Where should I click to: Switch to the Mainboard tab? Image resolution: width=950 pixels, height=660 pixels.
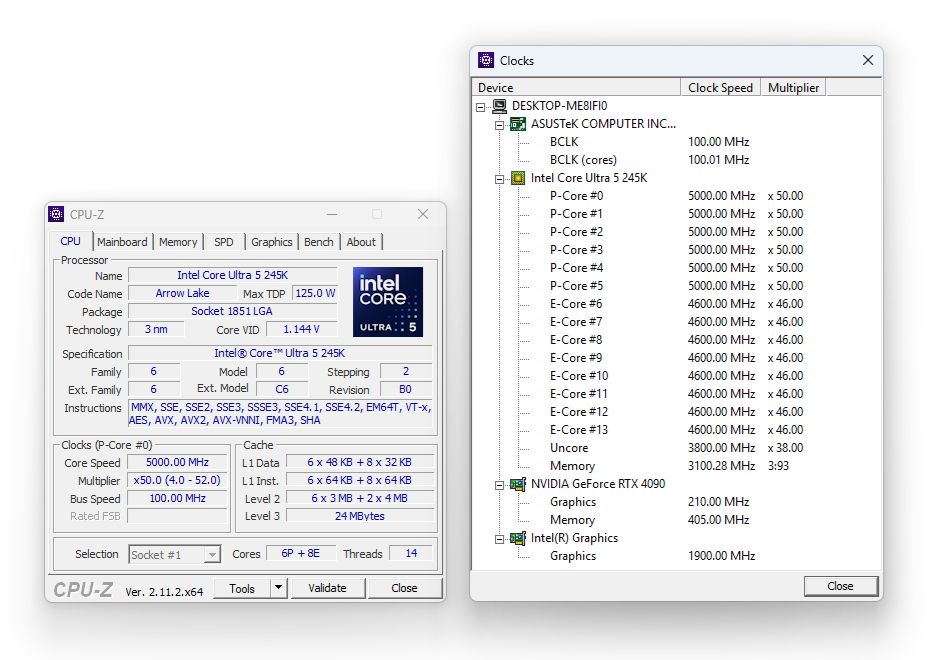coord(122,242)
